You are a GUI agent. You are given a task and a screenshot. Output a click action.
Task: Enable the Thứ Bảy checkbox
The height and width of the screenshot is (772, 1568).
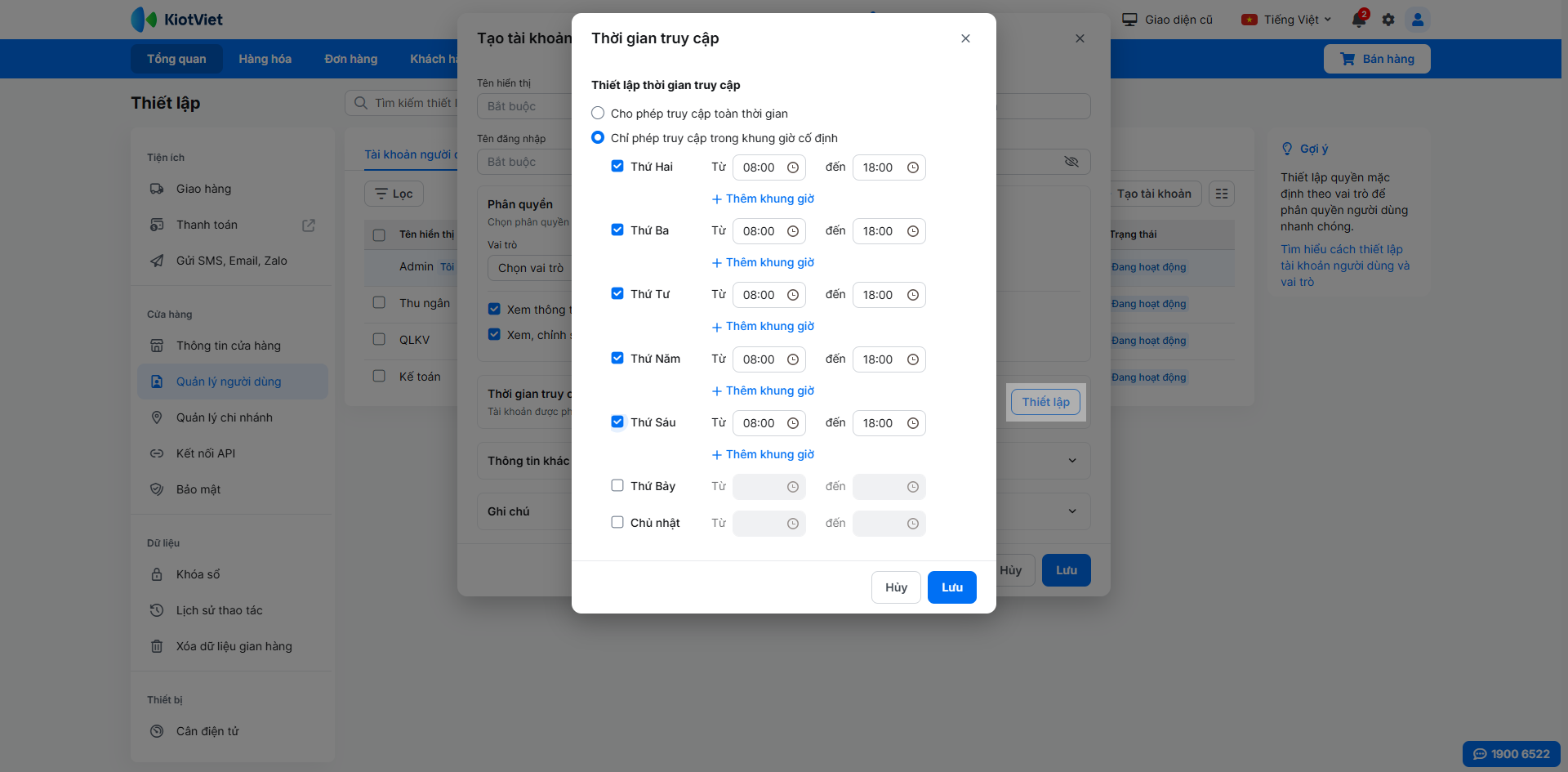tap(617, 486)
